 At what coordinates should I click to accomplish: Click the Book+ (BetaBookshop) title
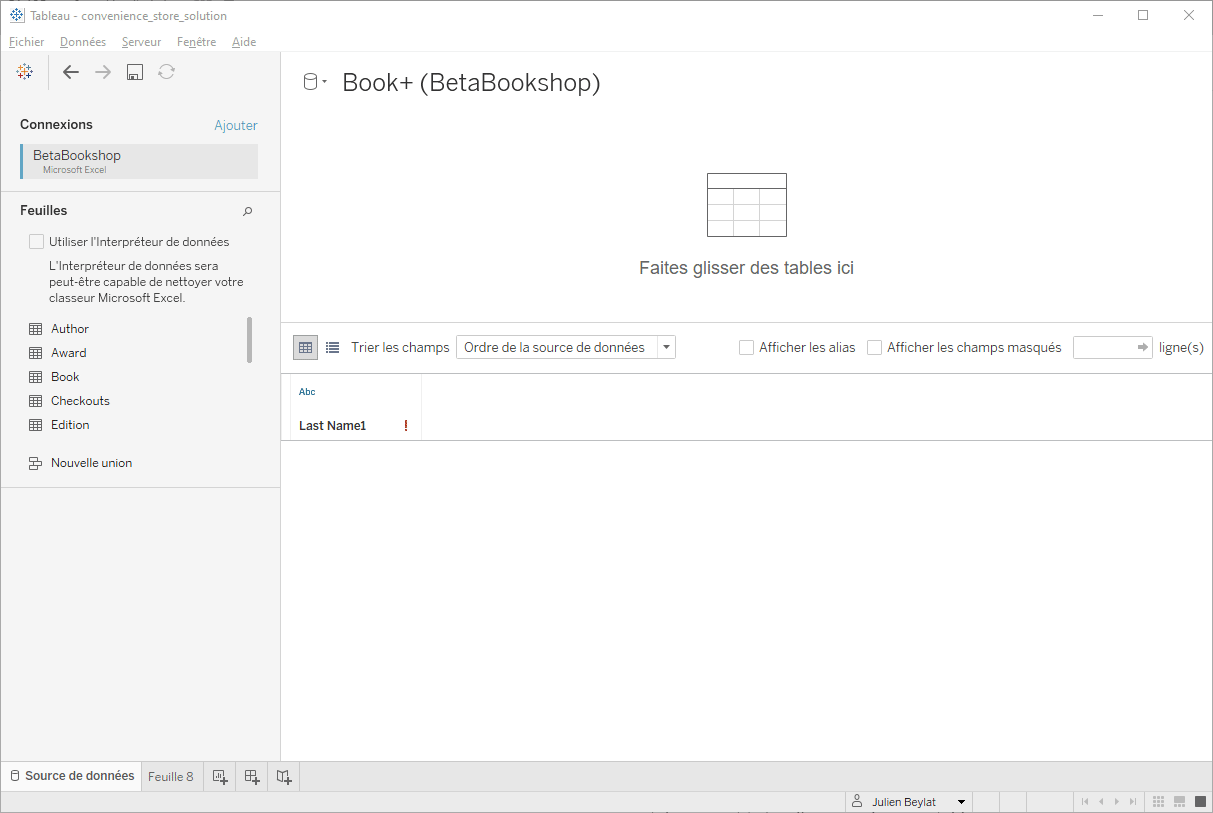click(471, 82)
